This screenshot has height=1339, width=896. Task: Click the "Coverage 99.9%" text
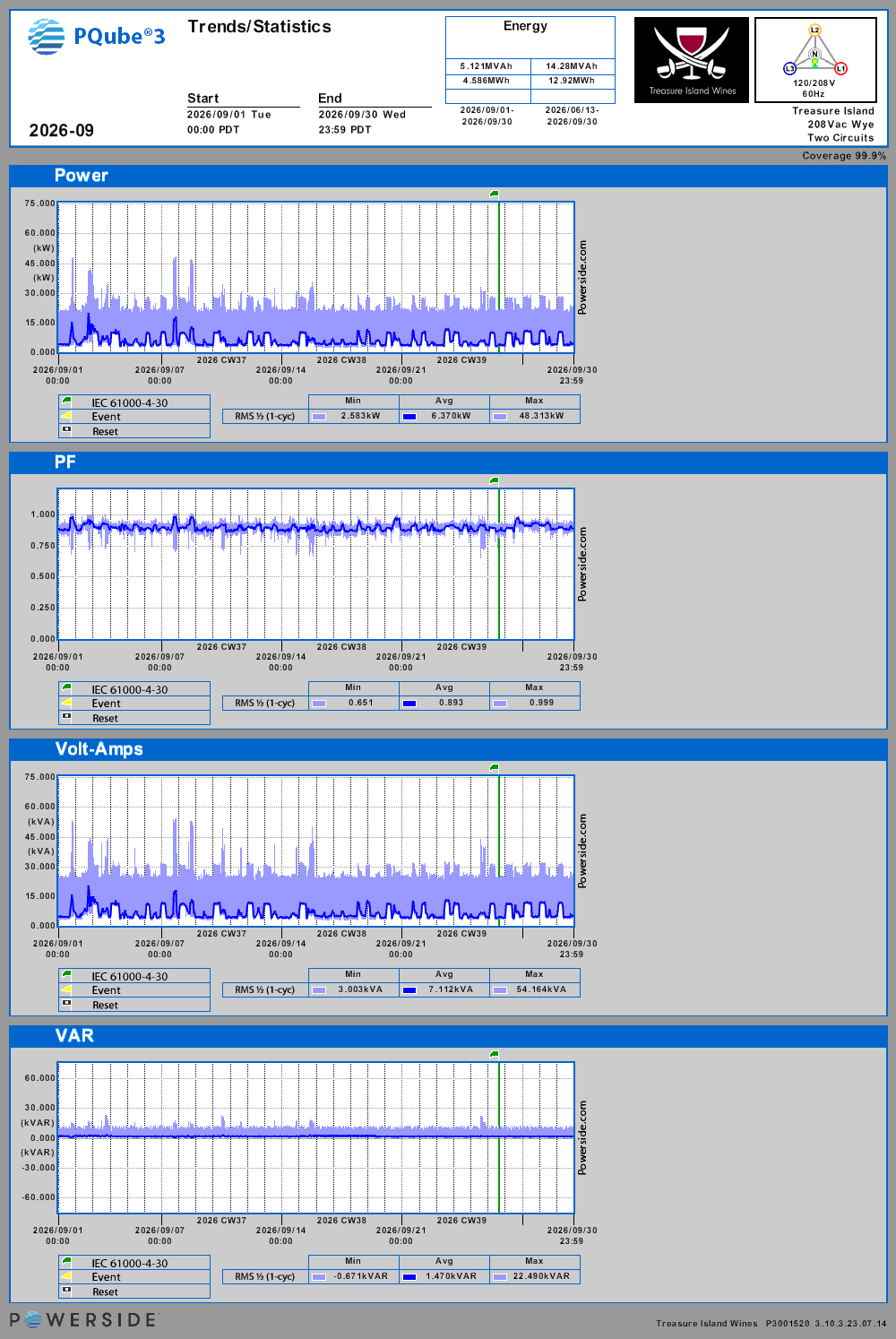tap(844, 156)
